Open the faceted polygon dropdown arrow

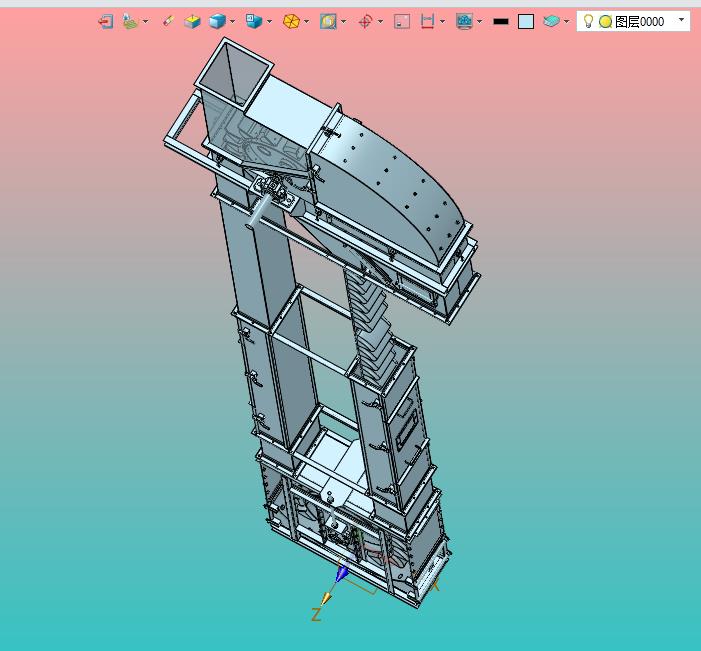(x=307, y=21)
